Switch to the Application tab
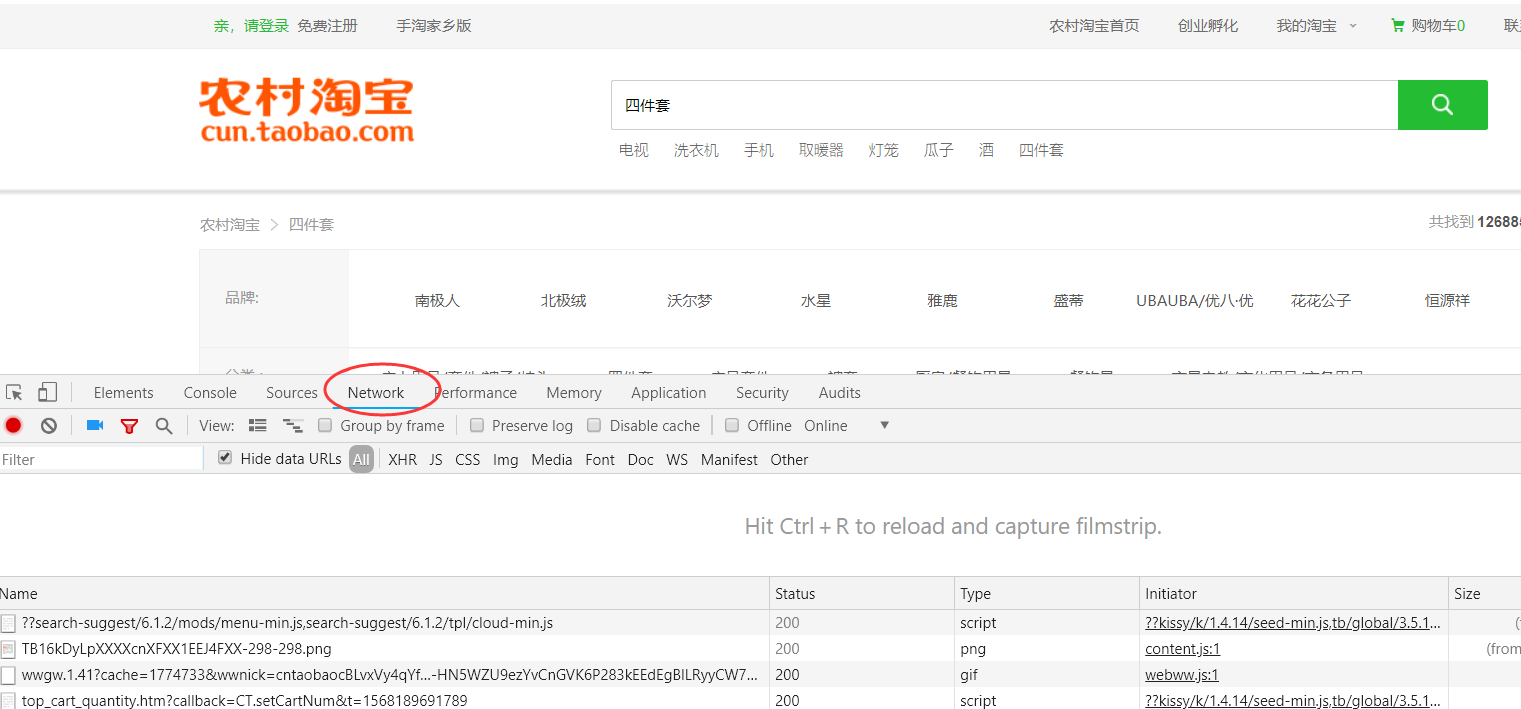1521x709 pixels. coord(668,393)
